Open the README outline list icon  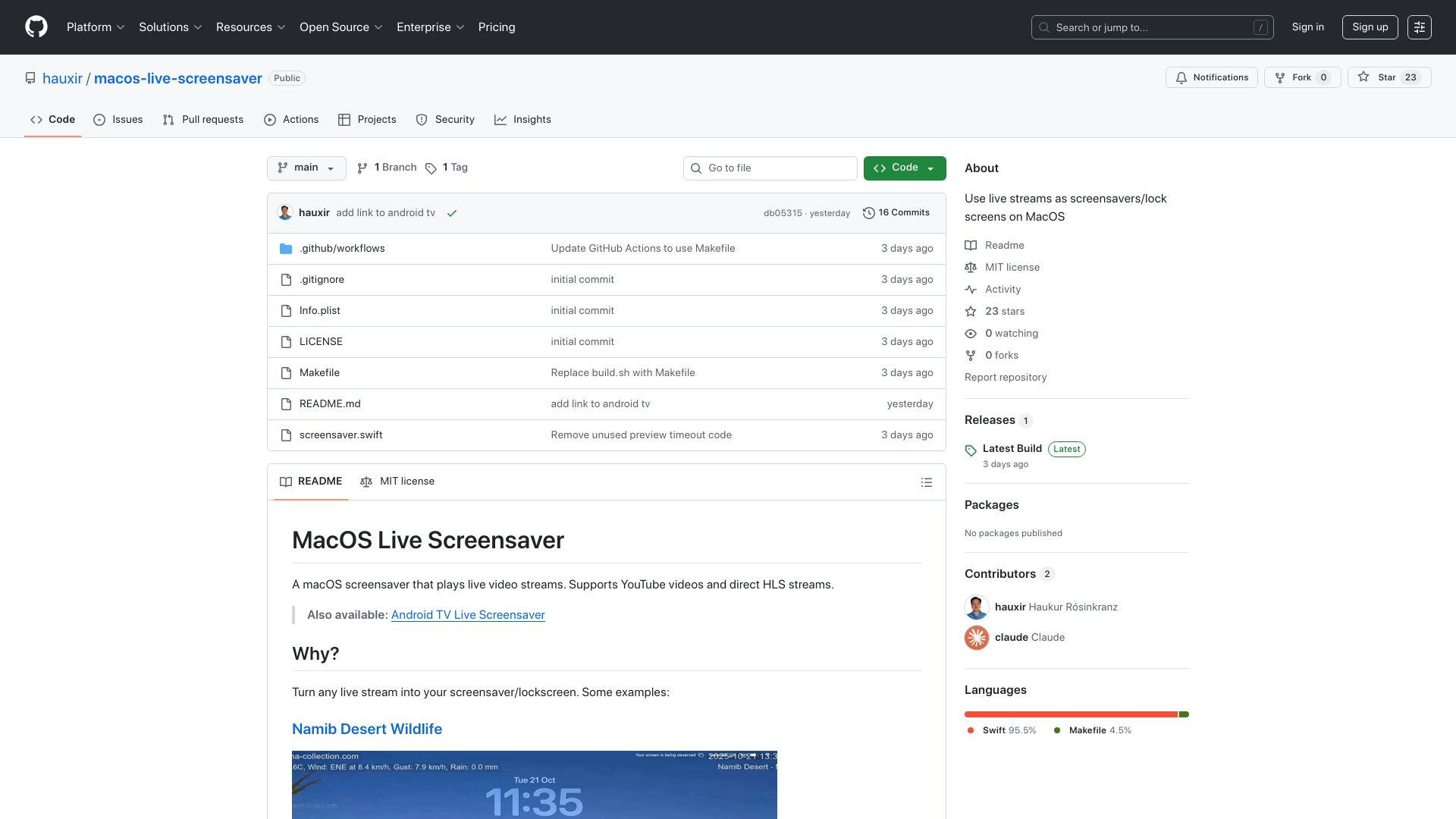(x=926, y=482)
